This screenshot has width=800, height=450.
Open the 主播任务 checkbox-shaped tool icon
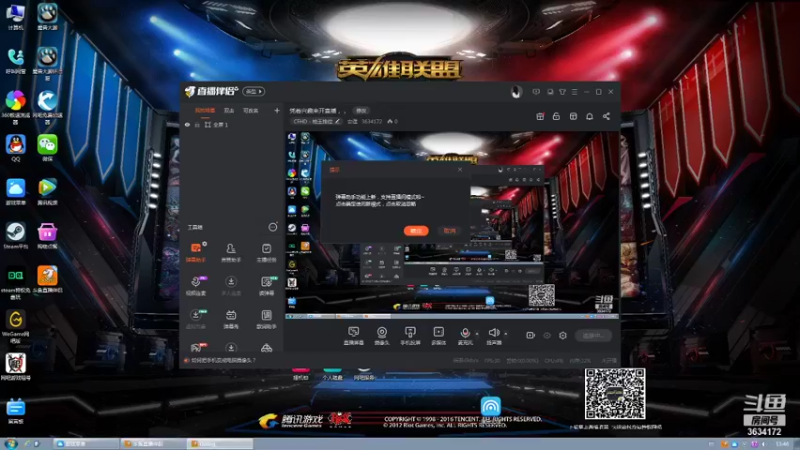tap(266, 252)
